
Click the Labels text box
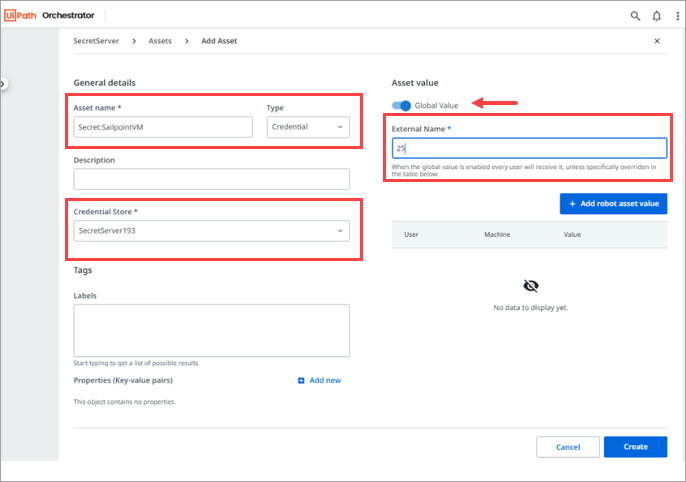(x=211, y=331)
